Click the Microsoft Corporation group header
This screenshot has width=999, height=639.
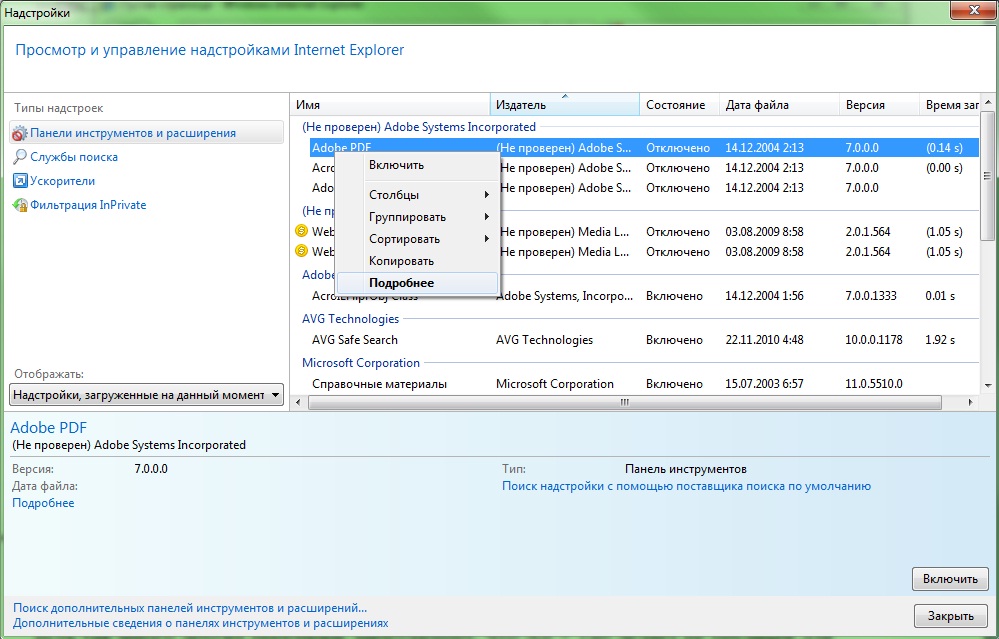coord(361,363)
